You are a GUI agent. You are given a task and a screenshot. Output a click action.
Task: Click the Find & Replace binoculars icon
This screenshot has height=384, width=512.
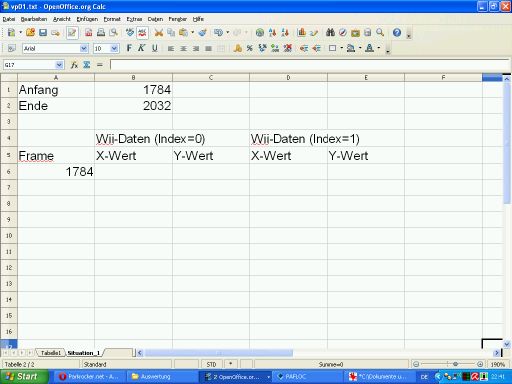tap(330, 32)
